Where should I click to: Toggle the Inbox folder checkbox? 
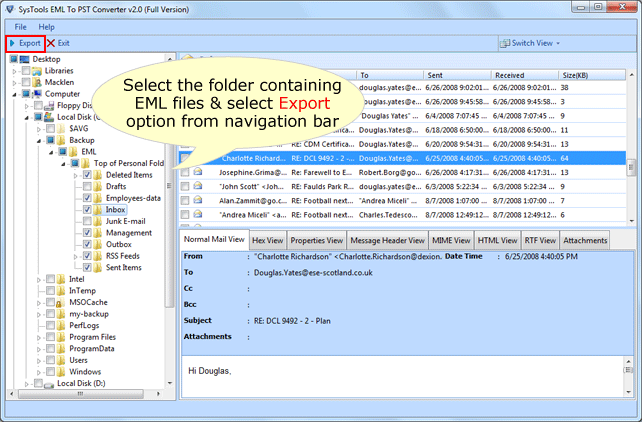pos(87,210)
